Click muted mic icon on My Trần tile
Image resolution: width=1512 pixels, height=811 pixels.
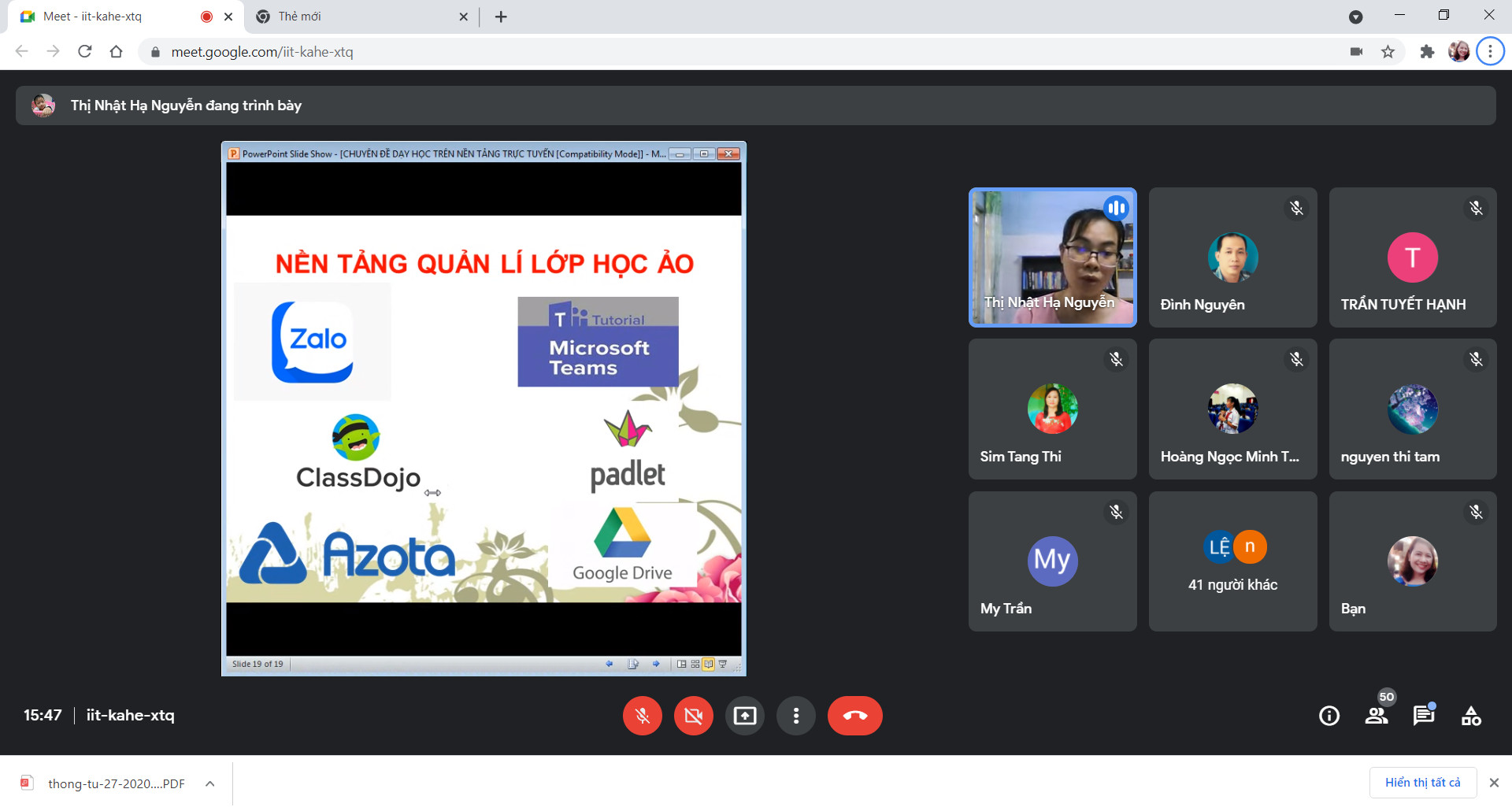point(1116,513)
